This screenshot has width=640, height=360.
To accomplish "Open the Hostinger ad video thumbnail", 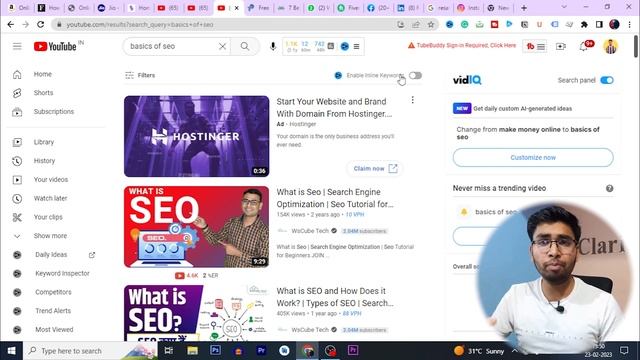I will click(x=196, y=136).
